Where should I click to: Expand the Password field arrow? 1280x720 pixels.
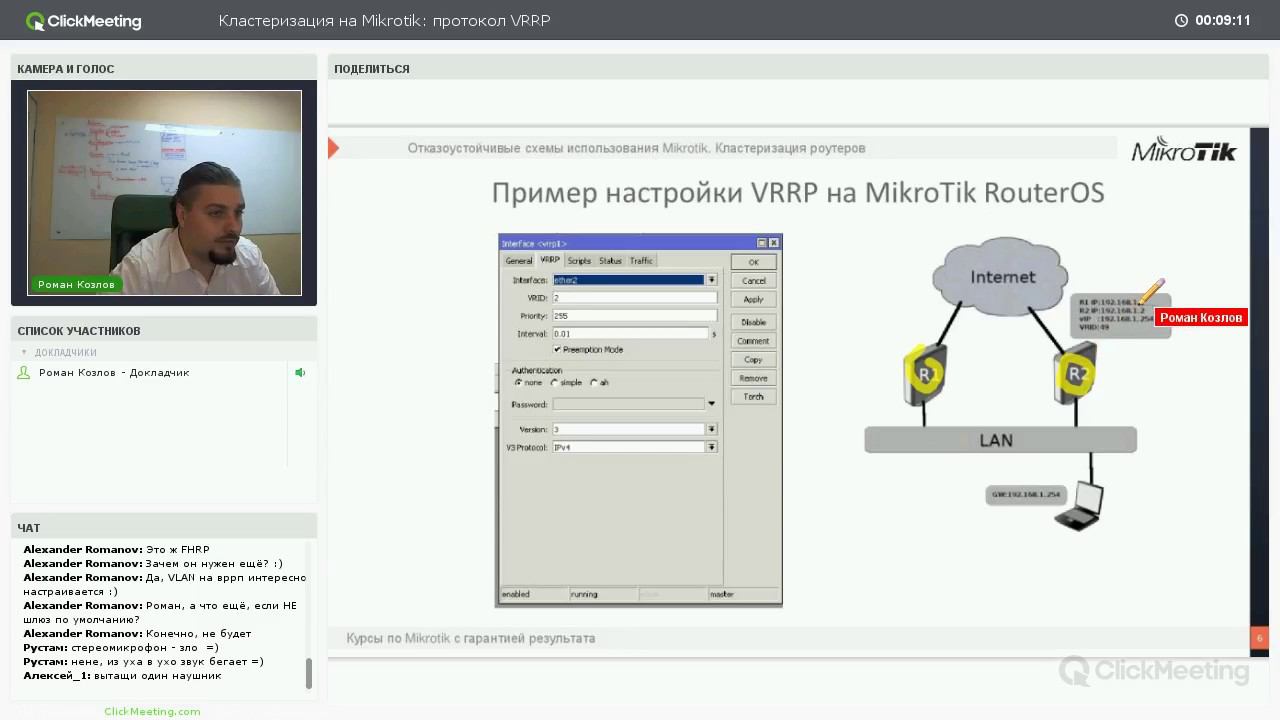(x=711, y=404)
